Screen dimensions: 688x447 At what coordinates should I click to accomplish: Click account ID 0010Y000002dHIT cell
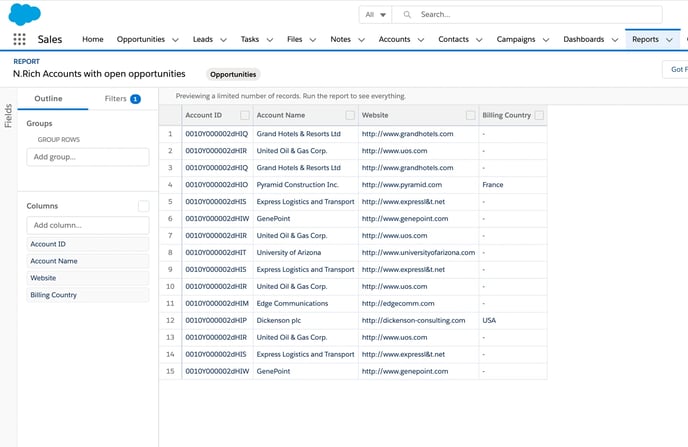coord(215,253)
